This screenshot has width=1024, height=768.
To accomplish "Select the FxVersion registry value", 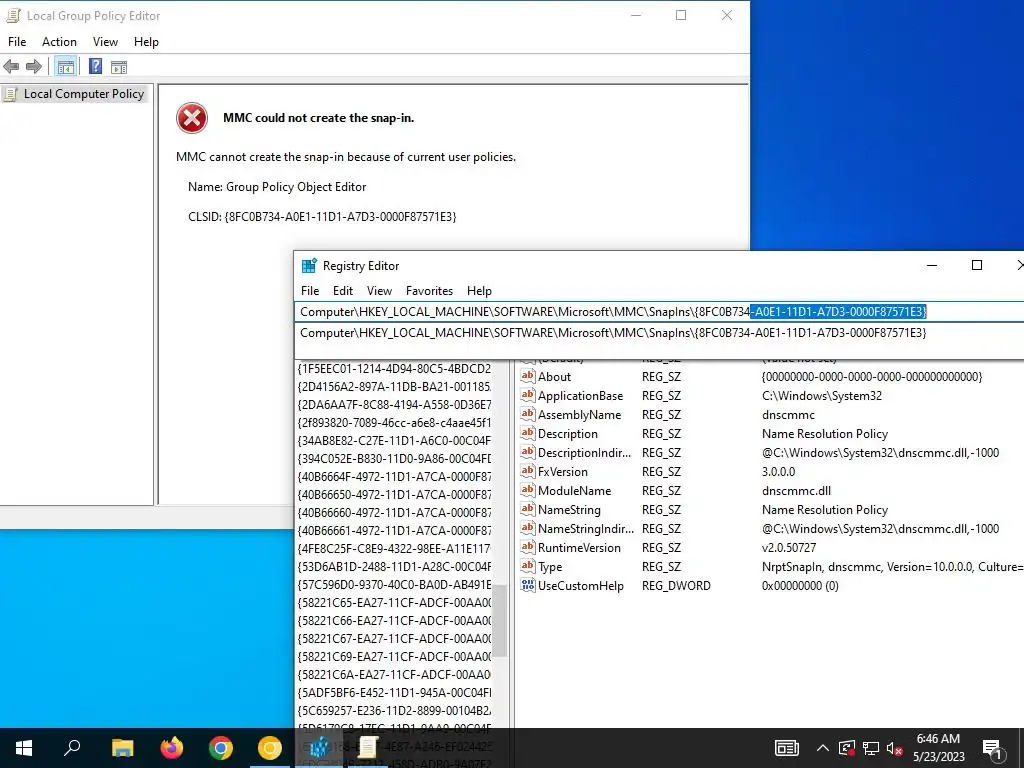I will [562, 472].
